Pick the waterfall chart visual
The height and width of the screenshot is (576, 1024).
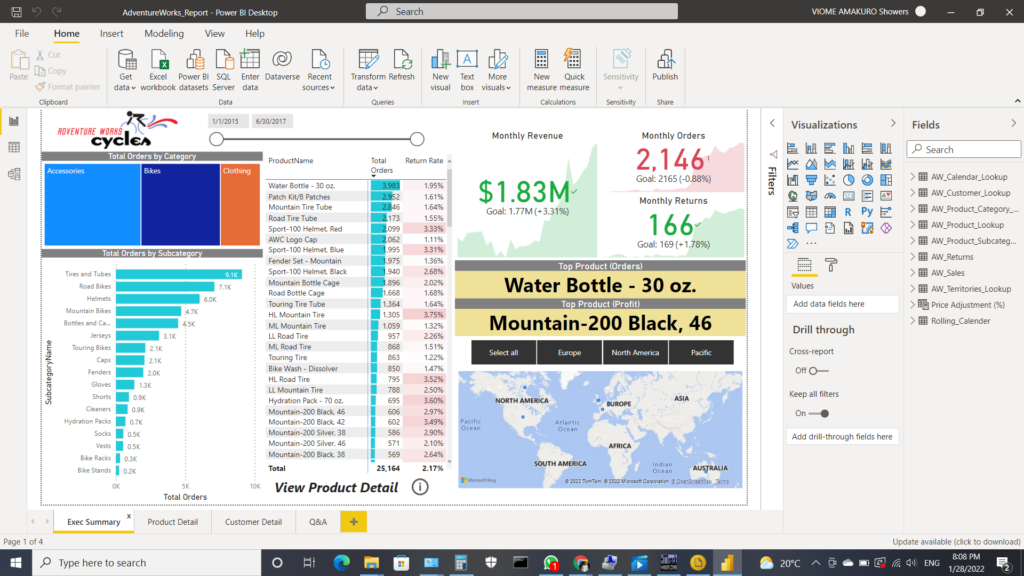click(792, 180)
